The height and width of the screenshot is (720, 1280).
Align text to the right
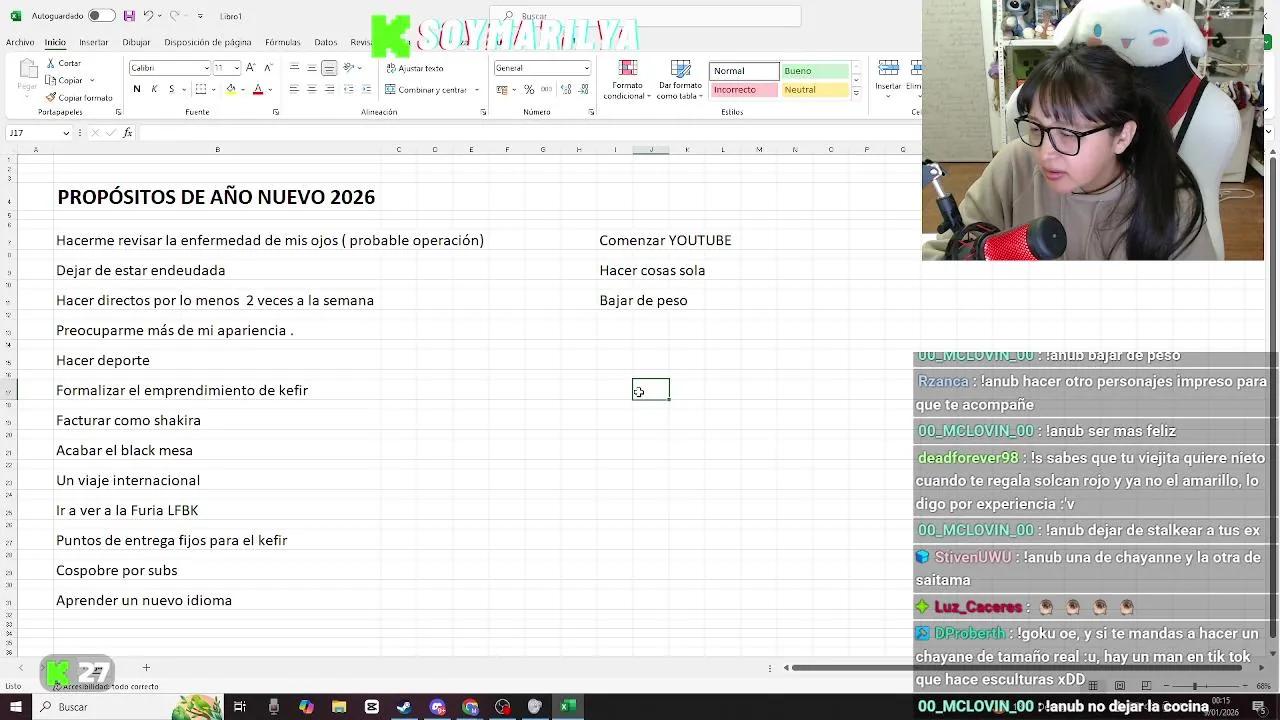point(329,89)
